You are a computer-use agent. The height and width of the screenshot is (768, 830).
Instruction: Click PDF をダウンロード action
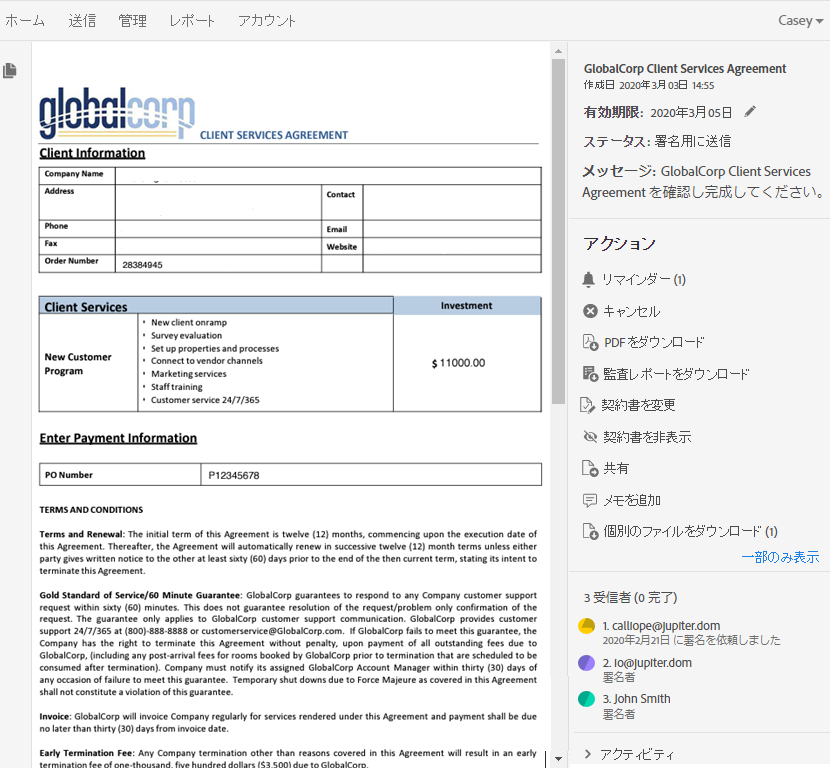pos(654,342)
